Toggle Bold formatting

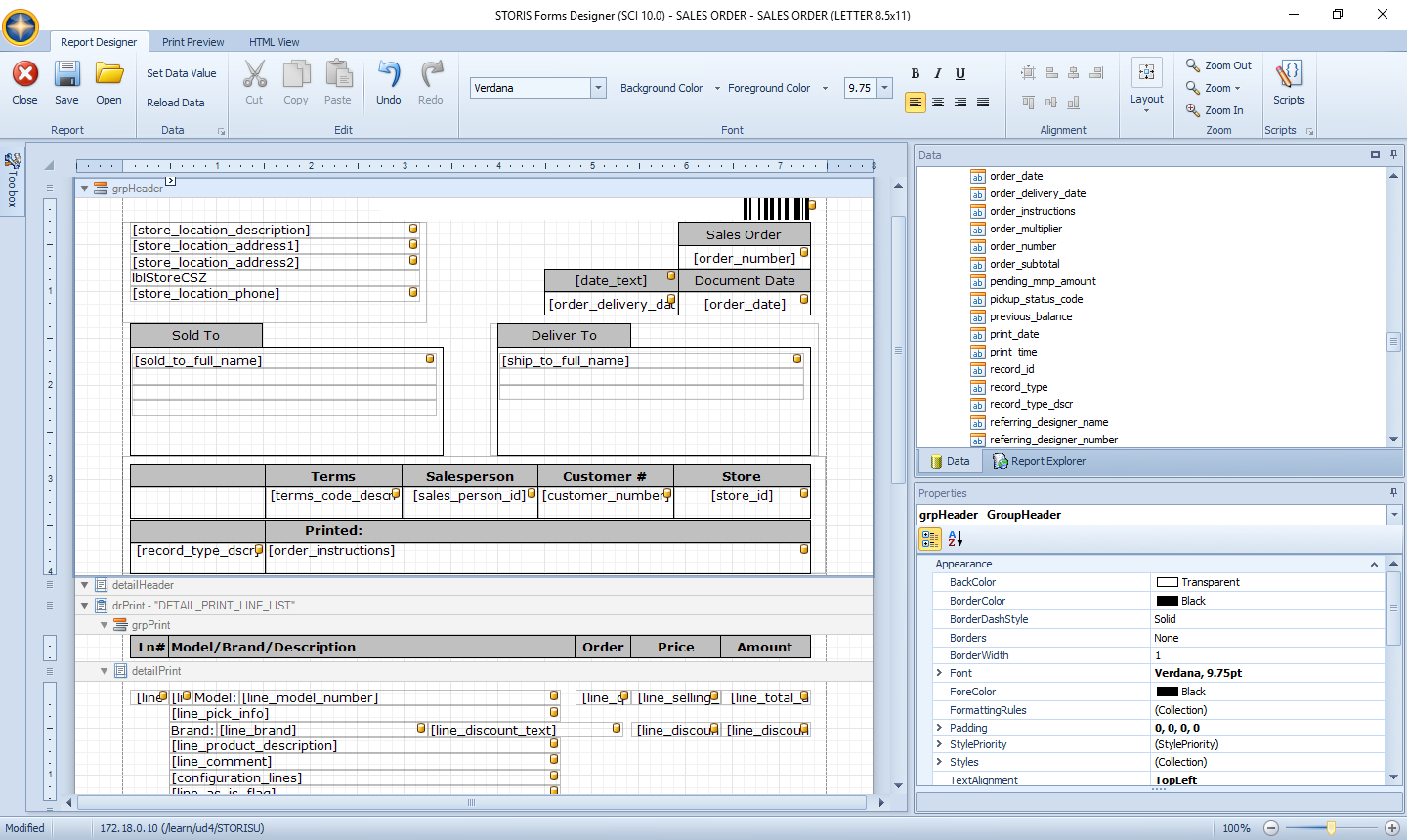coord(916,73)
